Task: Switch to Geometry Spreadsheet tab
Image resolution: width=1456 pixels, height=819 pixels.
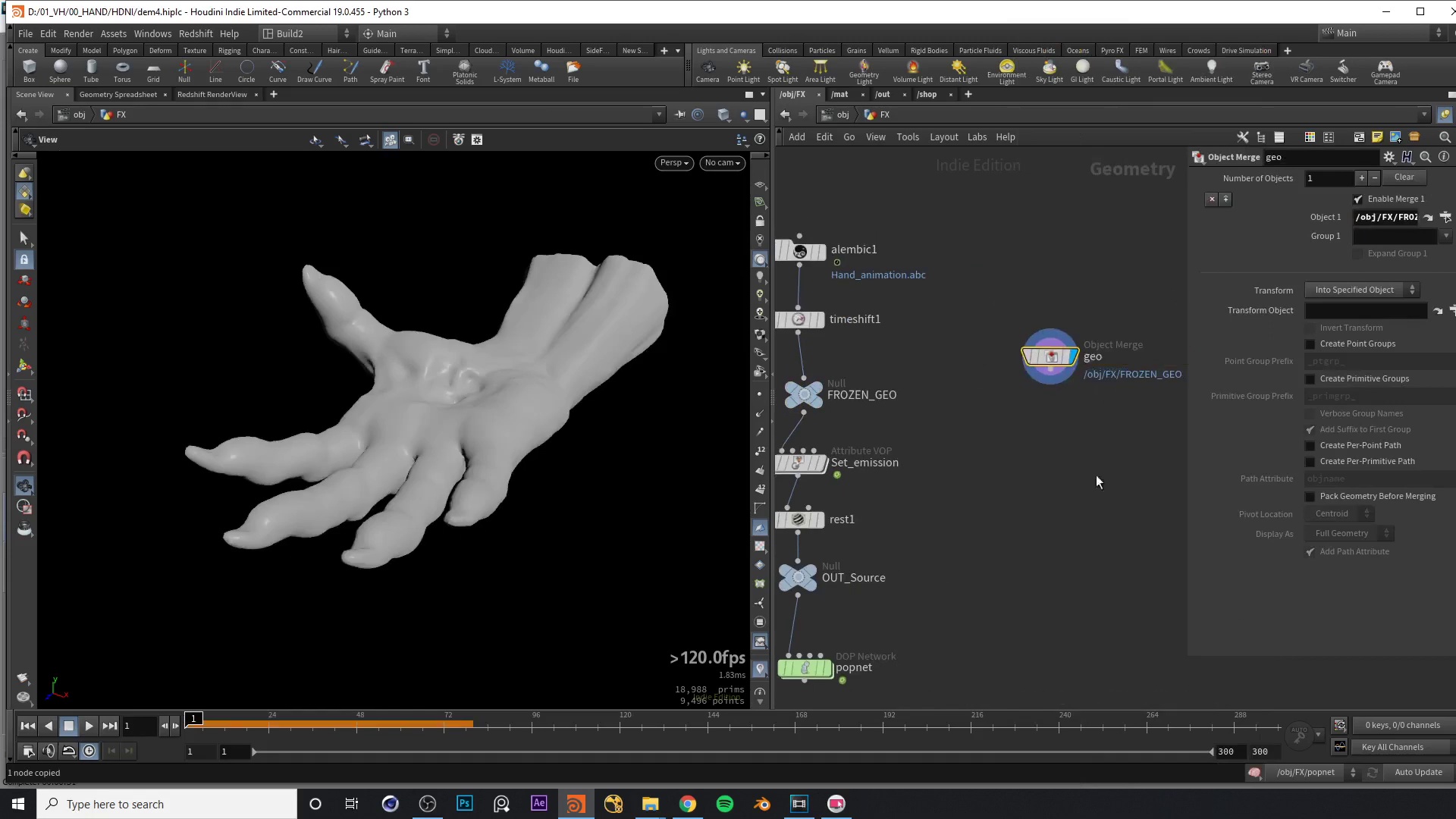Action: (x=118, y=95)
